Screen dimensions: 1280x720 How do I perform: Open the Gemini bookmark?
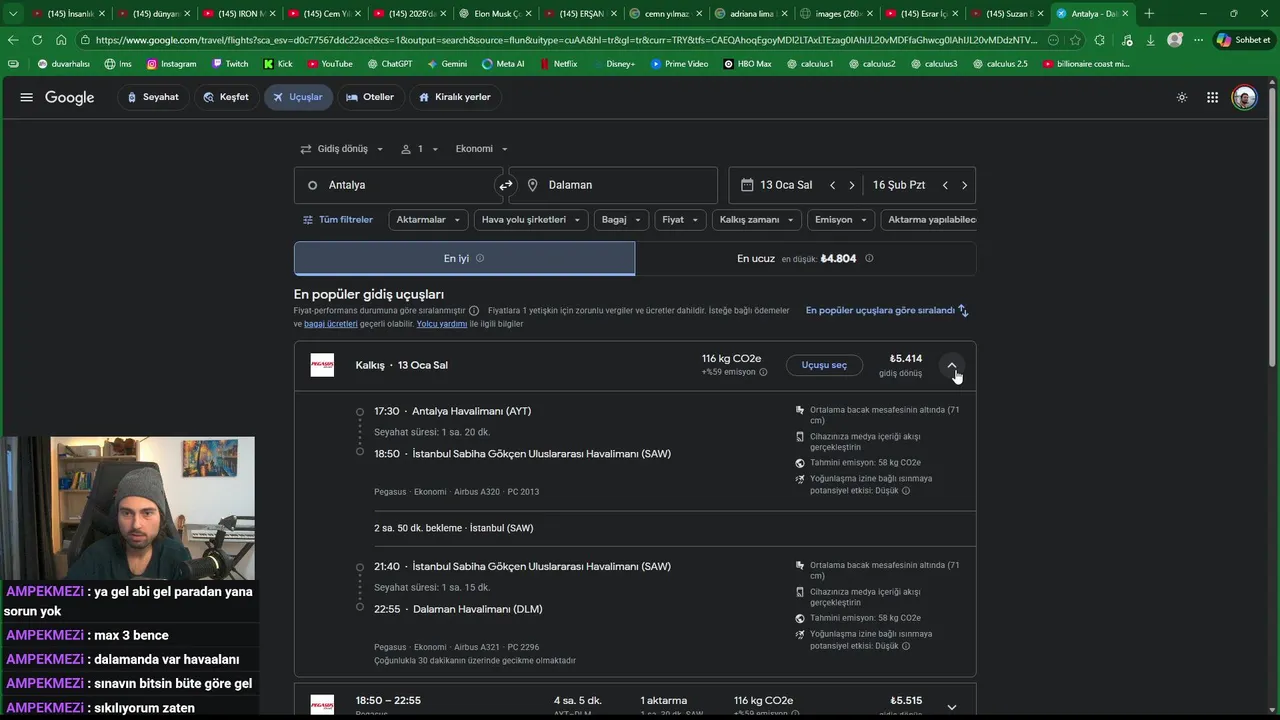point(446,64)
